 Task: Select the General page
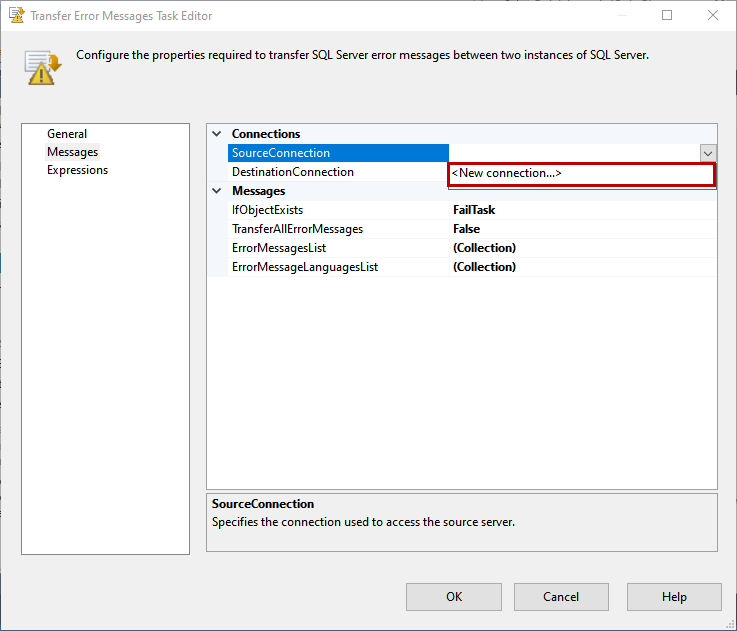[x=67, y=134]
